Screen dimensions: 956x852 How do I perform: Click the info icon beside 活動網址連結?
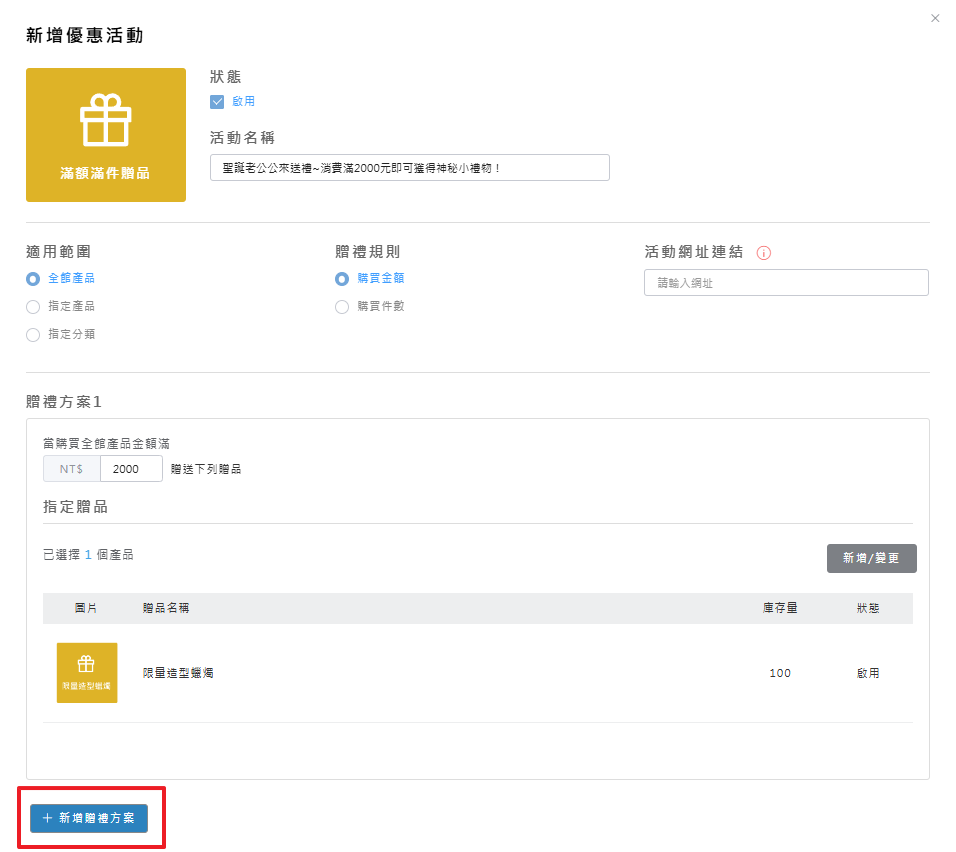click(x=764, y=253)
